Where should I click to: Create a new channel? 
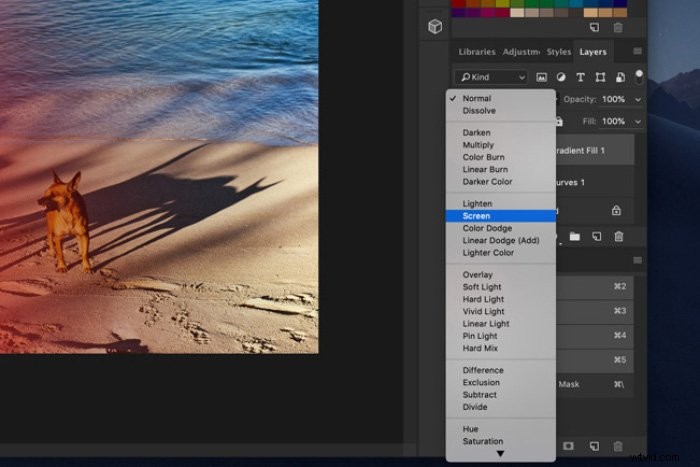pos(594,446)
